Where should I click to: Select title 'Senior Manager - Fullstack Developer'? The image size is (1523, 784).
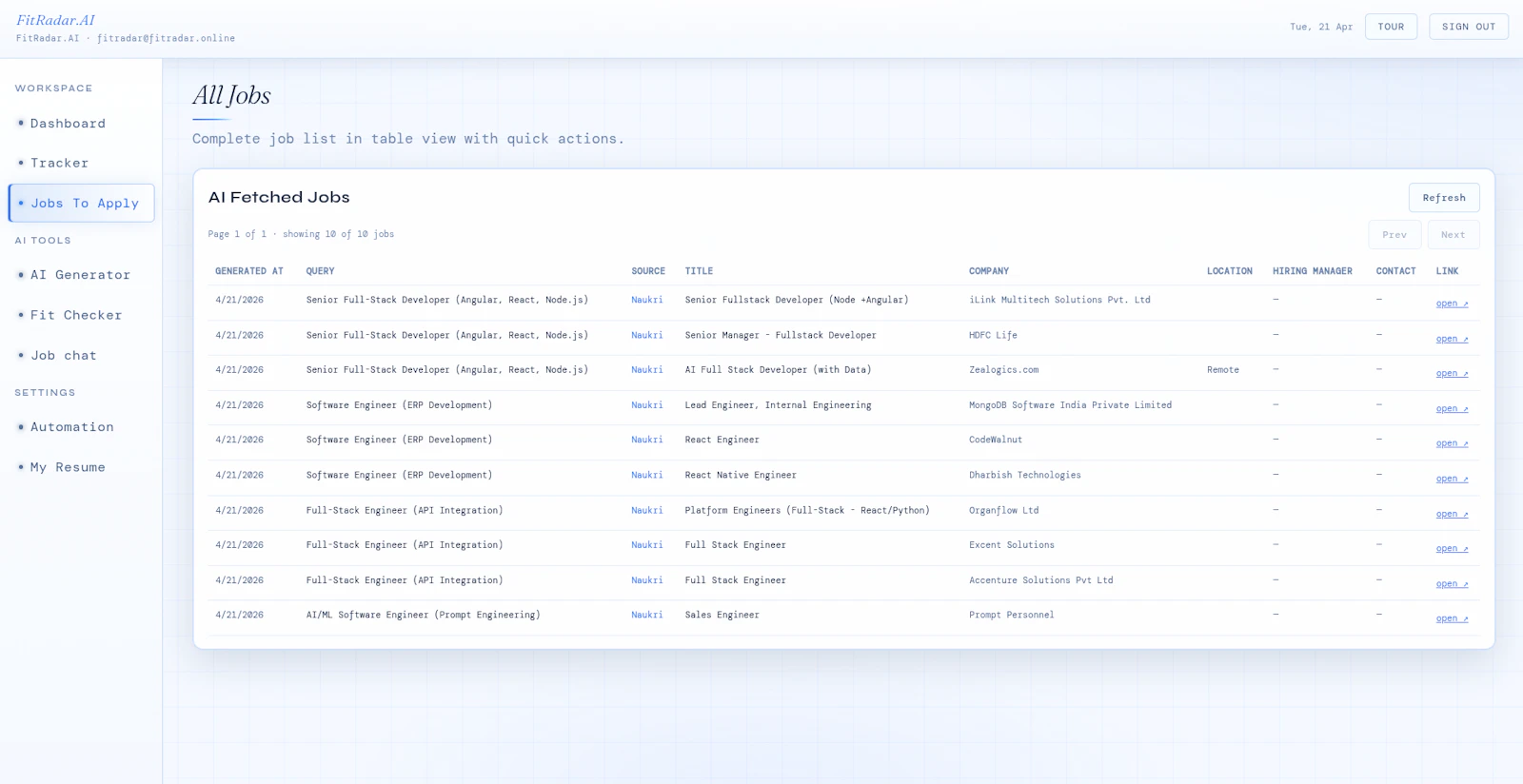pos(781,335)
